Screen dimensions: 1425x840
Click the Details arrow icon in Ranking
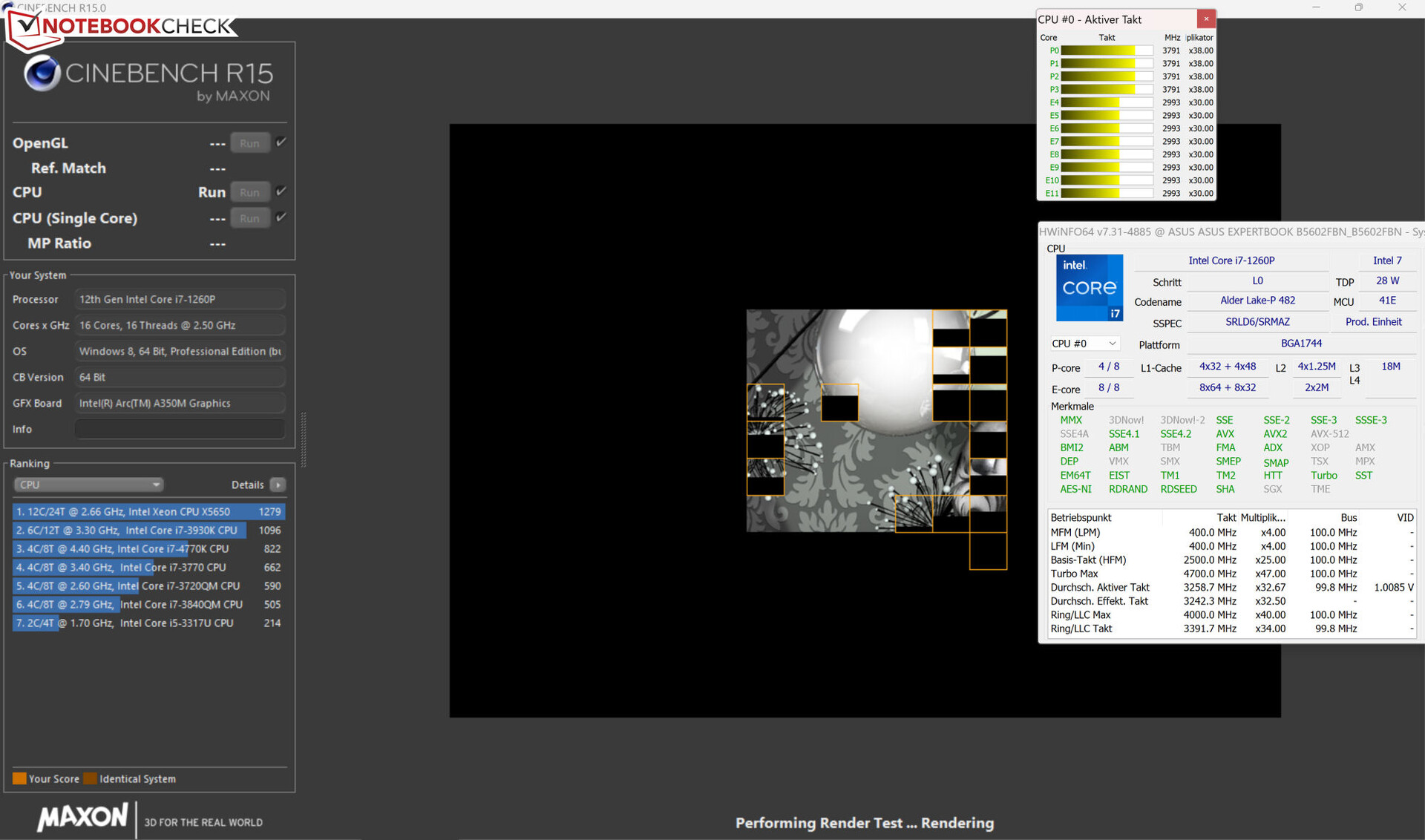[x=278, y=485]
